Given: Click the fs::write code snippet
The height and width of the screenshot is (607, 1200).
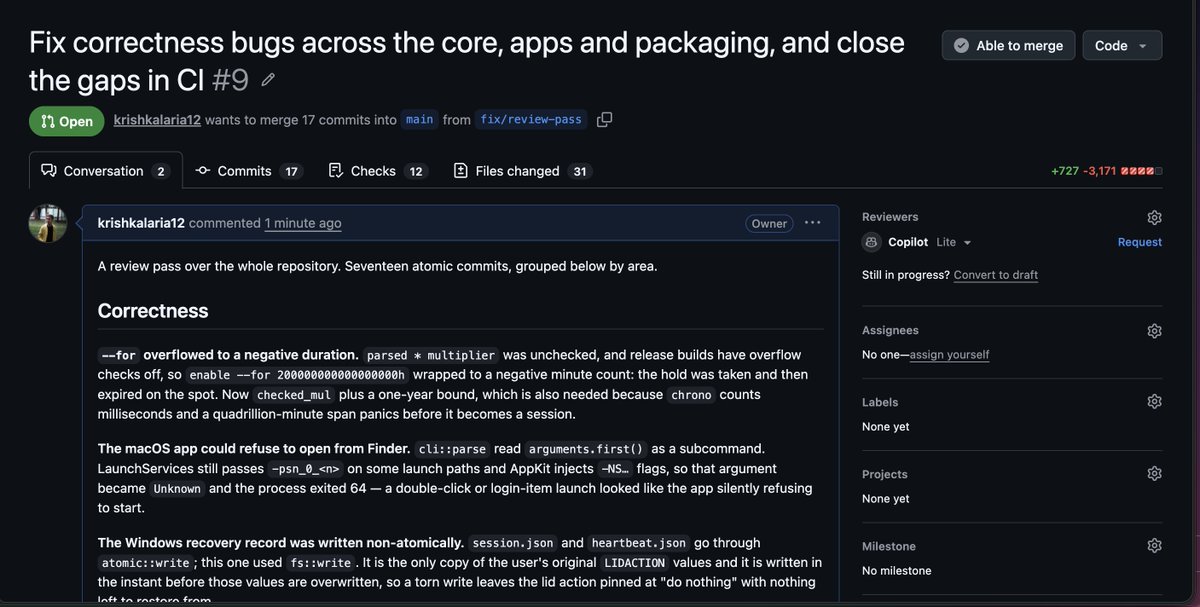Looking at the screenshot, I should [x=319, y=563].
